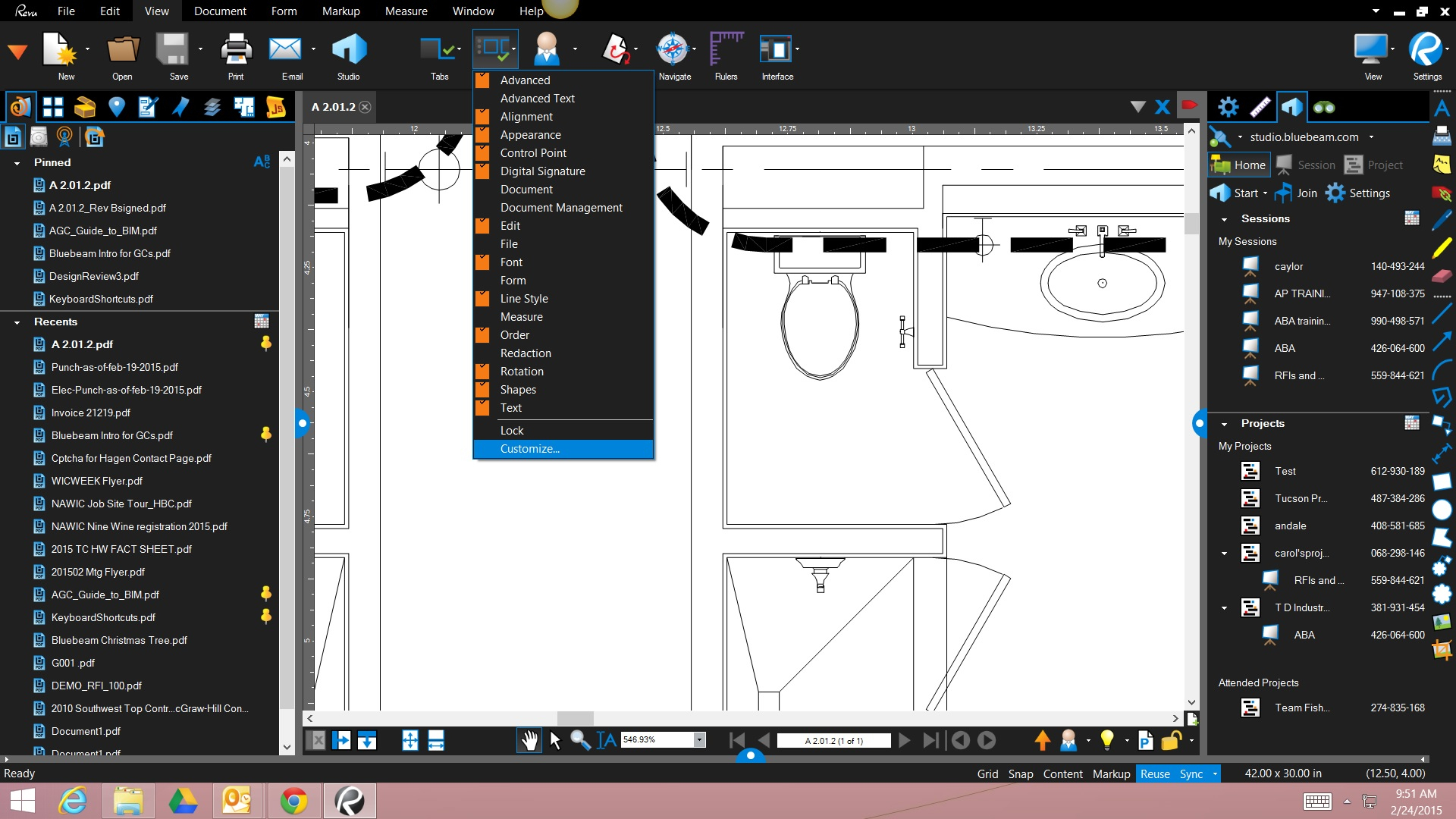1456x819 pixels.
Task: Toggle the Snap status bar button
Action: coord(1020,773)
